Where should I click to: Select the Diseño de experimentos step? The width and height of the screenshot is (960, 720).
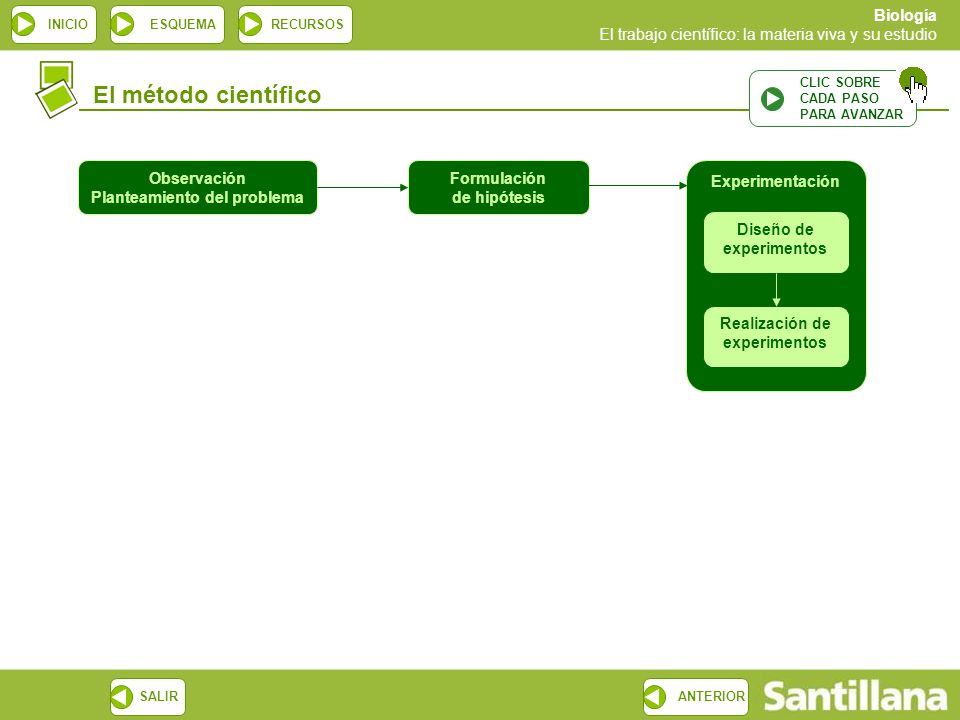(x=776, y=242)
